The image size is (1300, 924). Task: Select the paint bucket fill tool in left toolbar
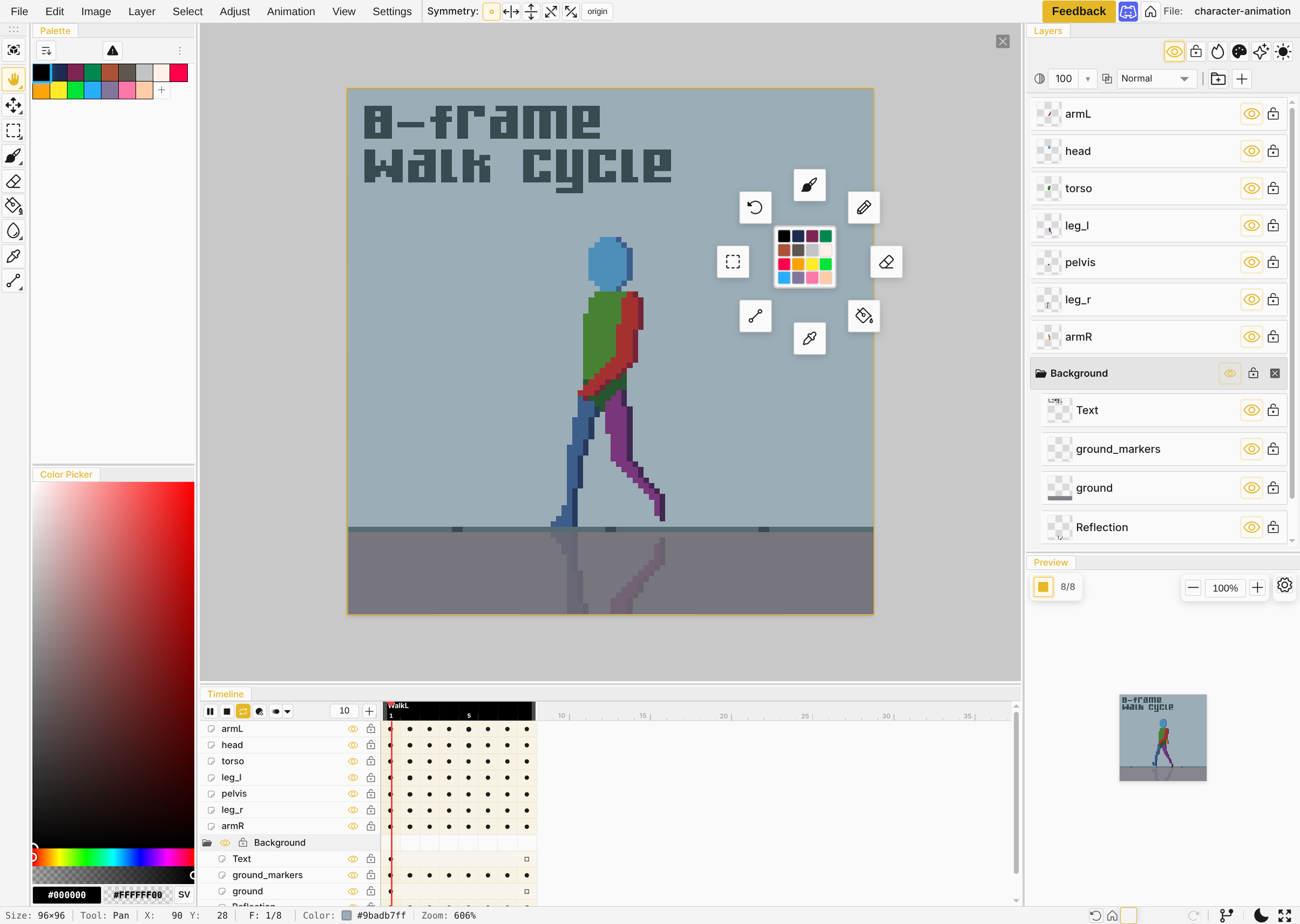tap(13, 206)
